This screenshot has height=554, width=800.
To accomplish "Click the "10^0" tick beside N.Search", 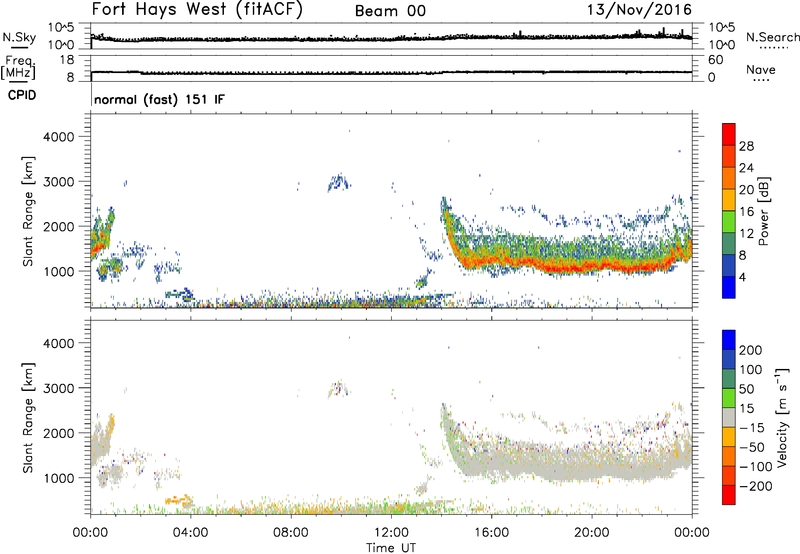I will [721, 45].
